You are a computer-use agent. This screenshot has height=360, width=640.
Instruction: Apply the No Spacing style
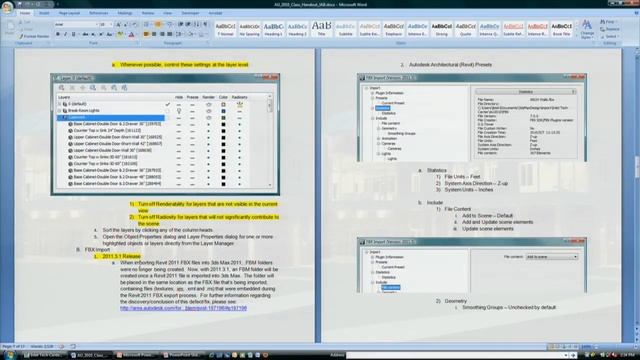(249, 29)
